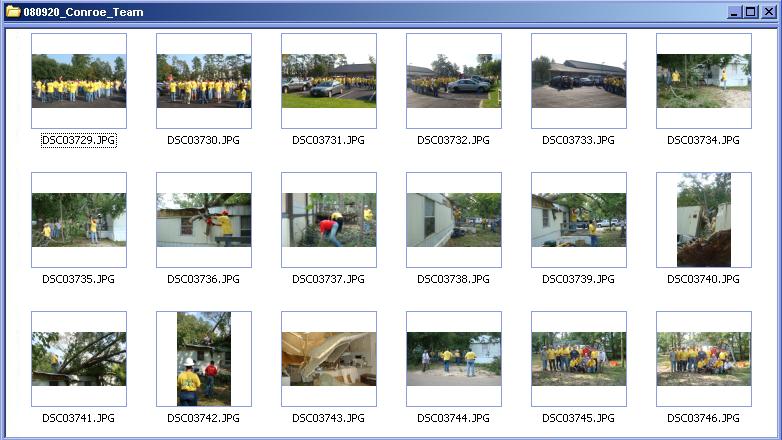The height and width of the screenshot is (440, 782).
Task: Maximize the 080920_Conroe_Team window
Action: (751, 12)
